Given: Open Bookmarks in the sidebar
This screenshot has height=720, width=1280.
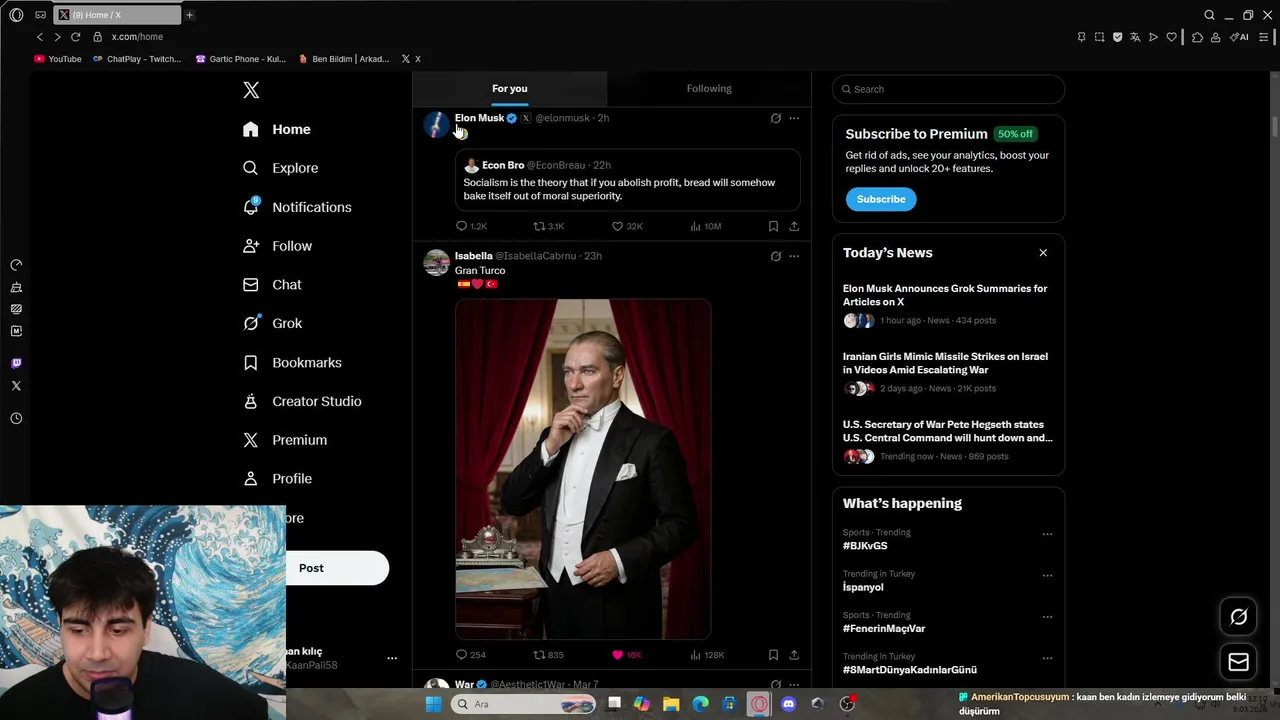Looking at the screenshot, I should 292,362.
